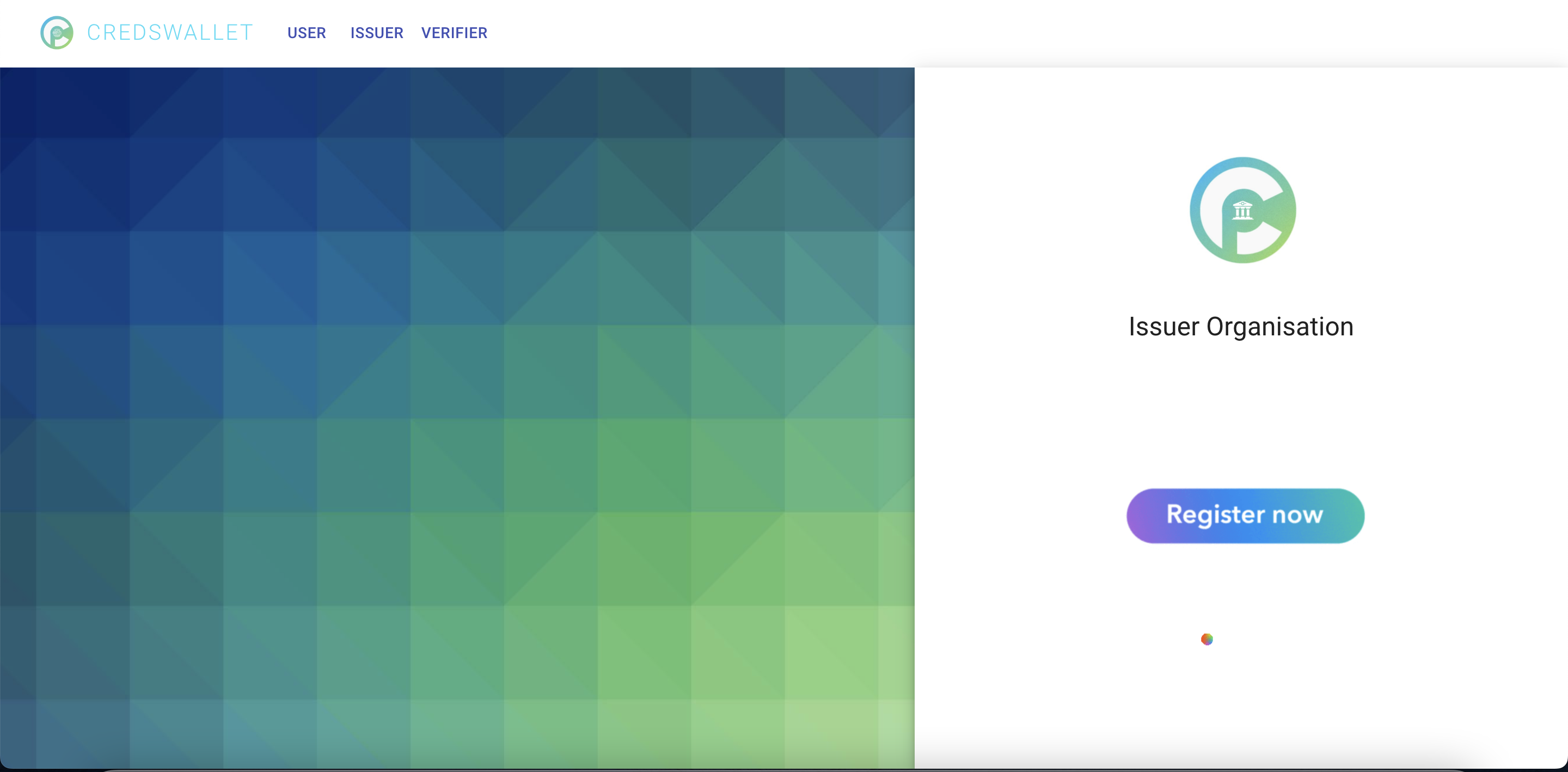This screenshot has width=1568, height=772.
Task: Open the ISSUER menu item
Action: 377,33
